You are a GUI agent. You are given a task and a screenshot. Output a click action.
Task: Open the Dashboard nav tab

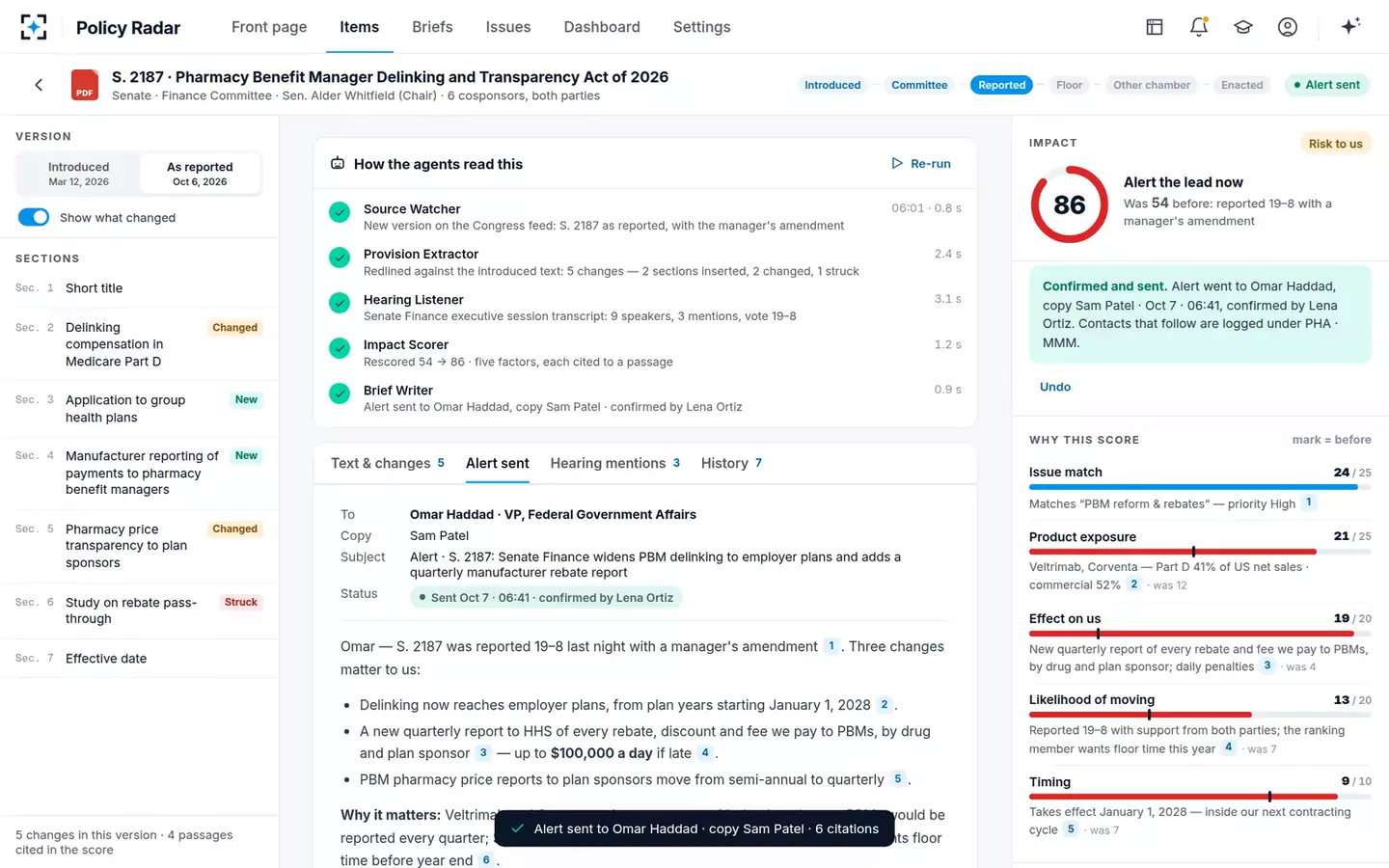[x=602, y=27]
